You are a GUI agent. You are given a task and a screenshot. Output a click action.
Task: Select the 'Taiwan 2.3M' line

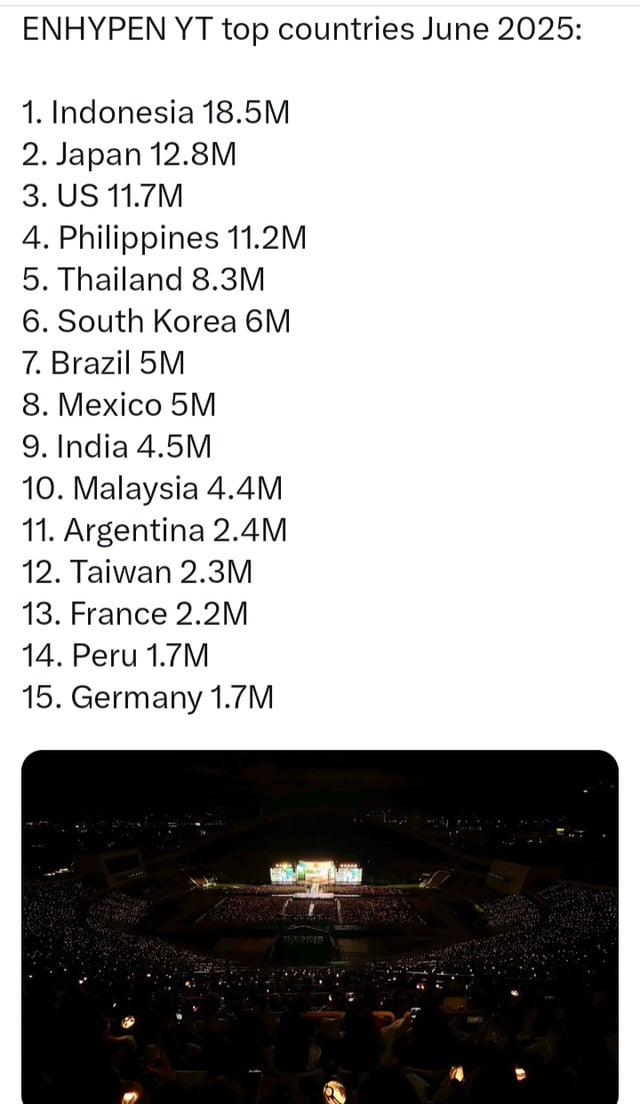pyautogui.click(x=137, y=572)
